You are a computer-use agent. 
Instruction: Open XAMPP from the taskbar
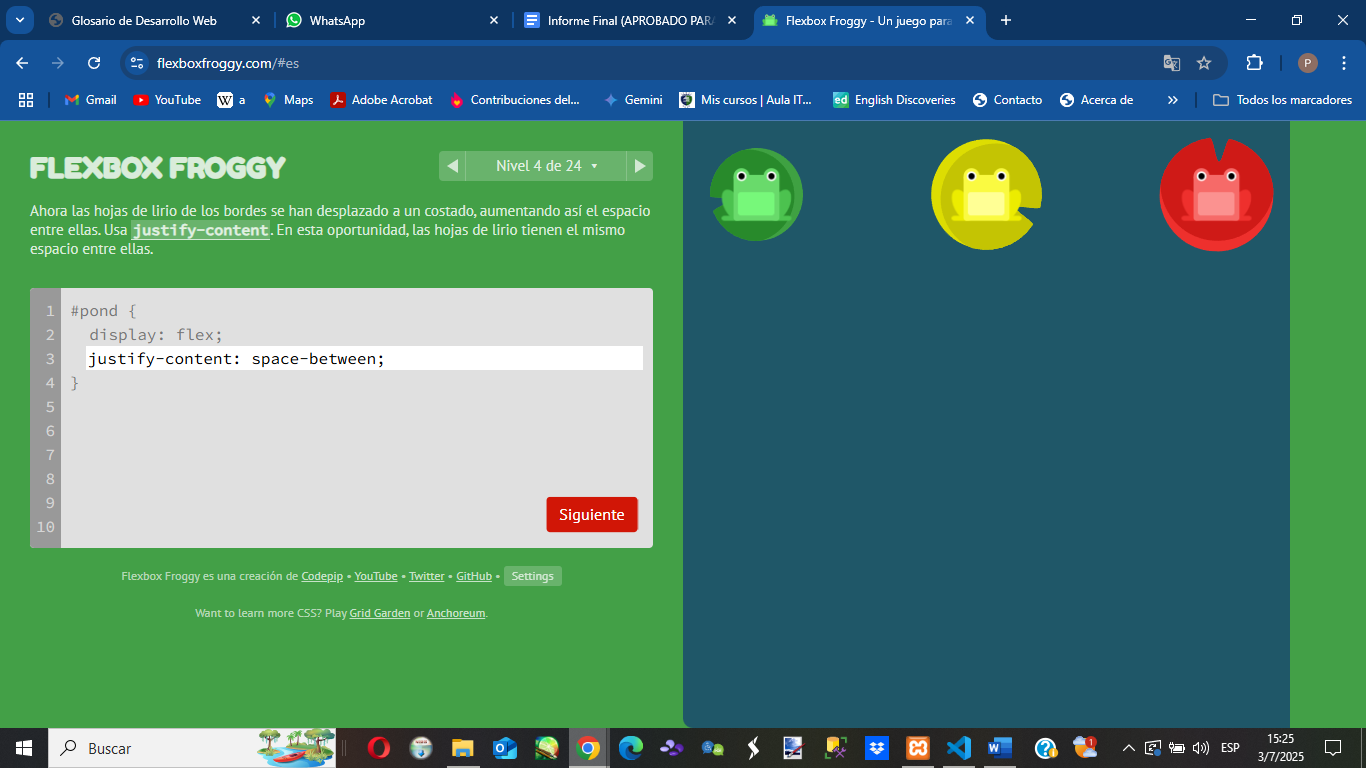tap(918, 748)
